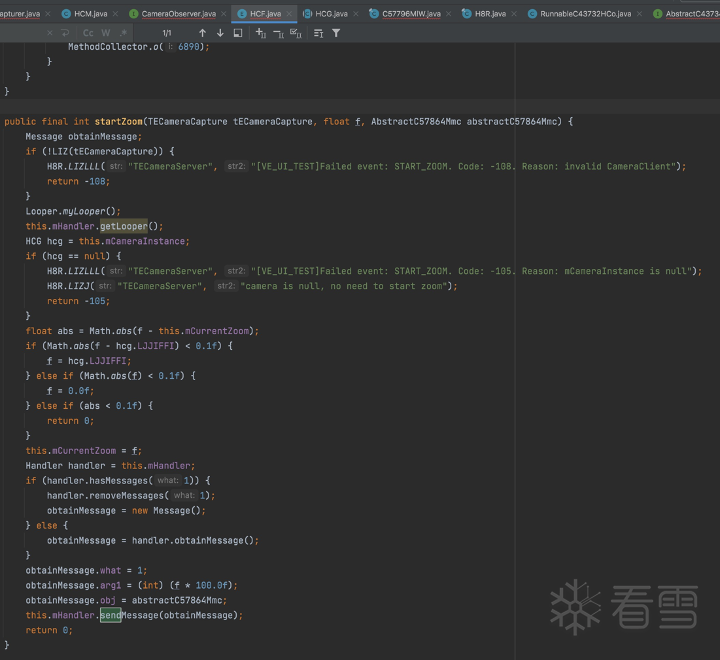Select the HCG.java editor tab
The width and height of the screenshot is (720, 660).
[x=330, y=14]
